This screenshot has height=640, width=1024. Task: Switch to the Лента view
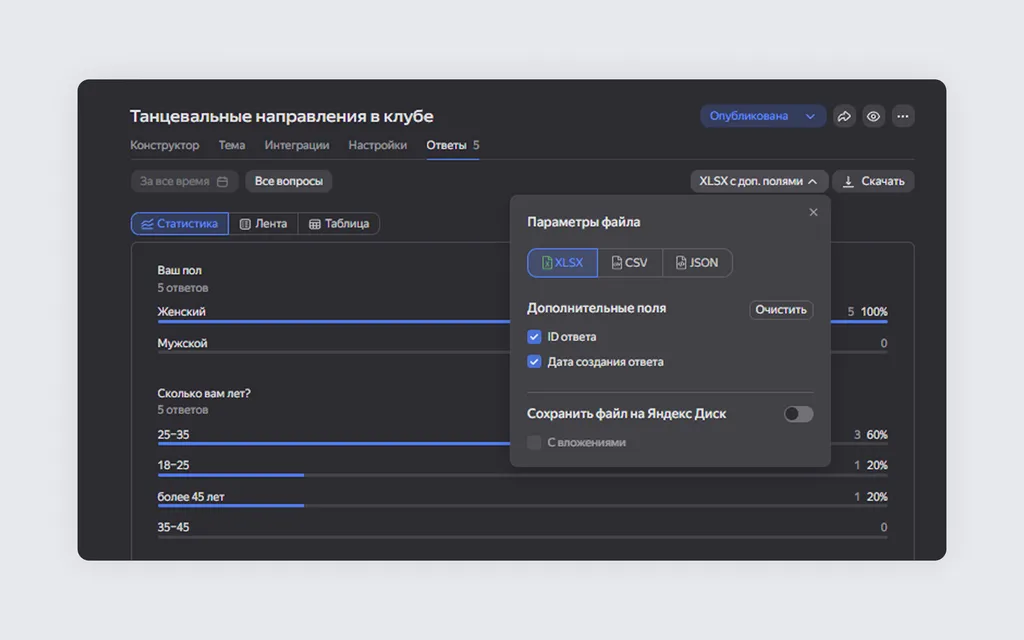click(x=263, y=223)
